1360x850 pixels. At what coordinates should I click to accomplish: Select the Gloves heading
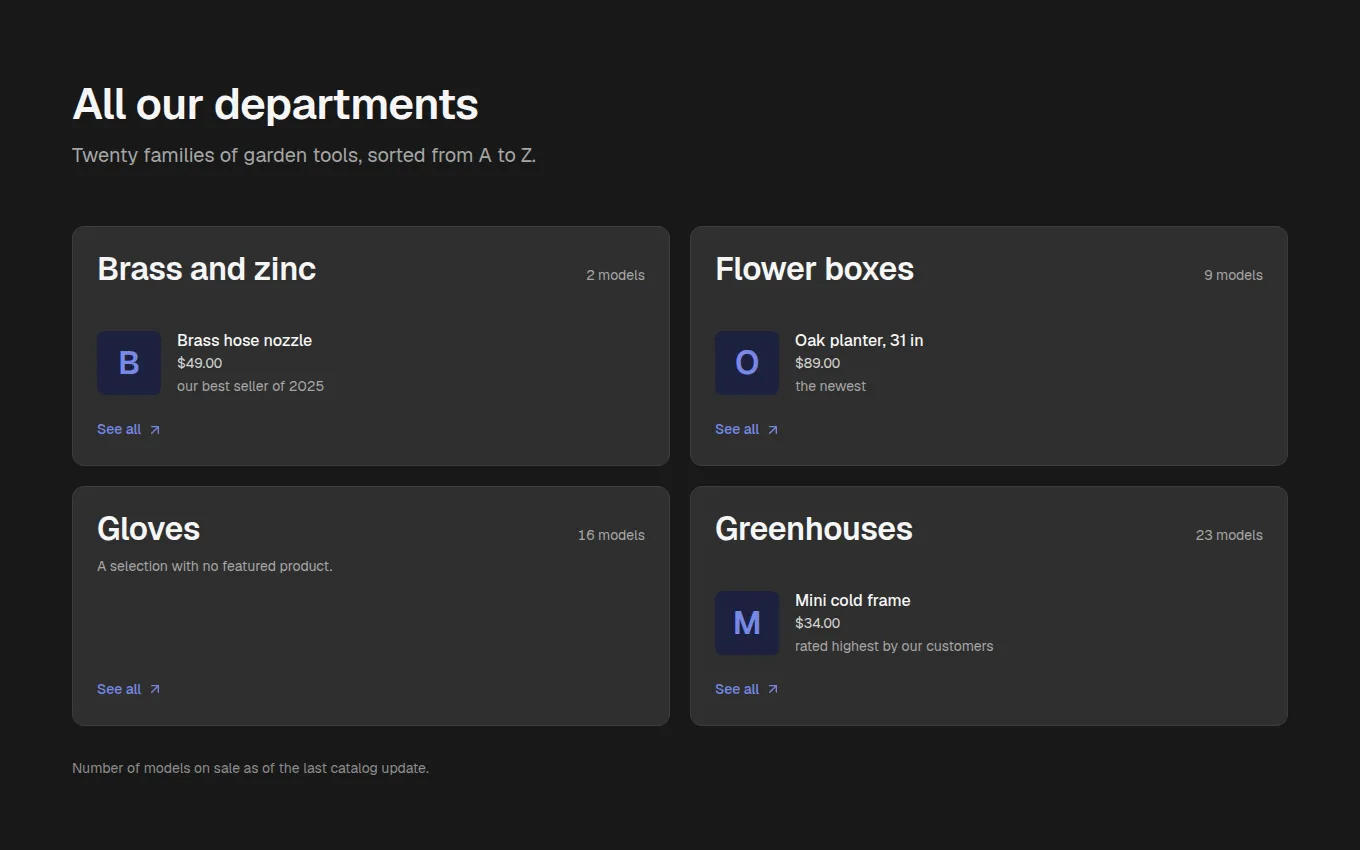pyautogui.click(x=149, y=529)
